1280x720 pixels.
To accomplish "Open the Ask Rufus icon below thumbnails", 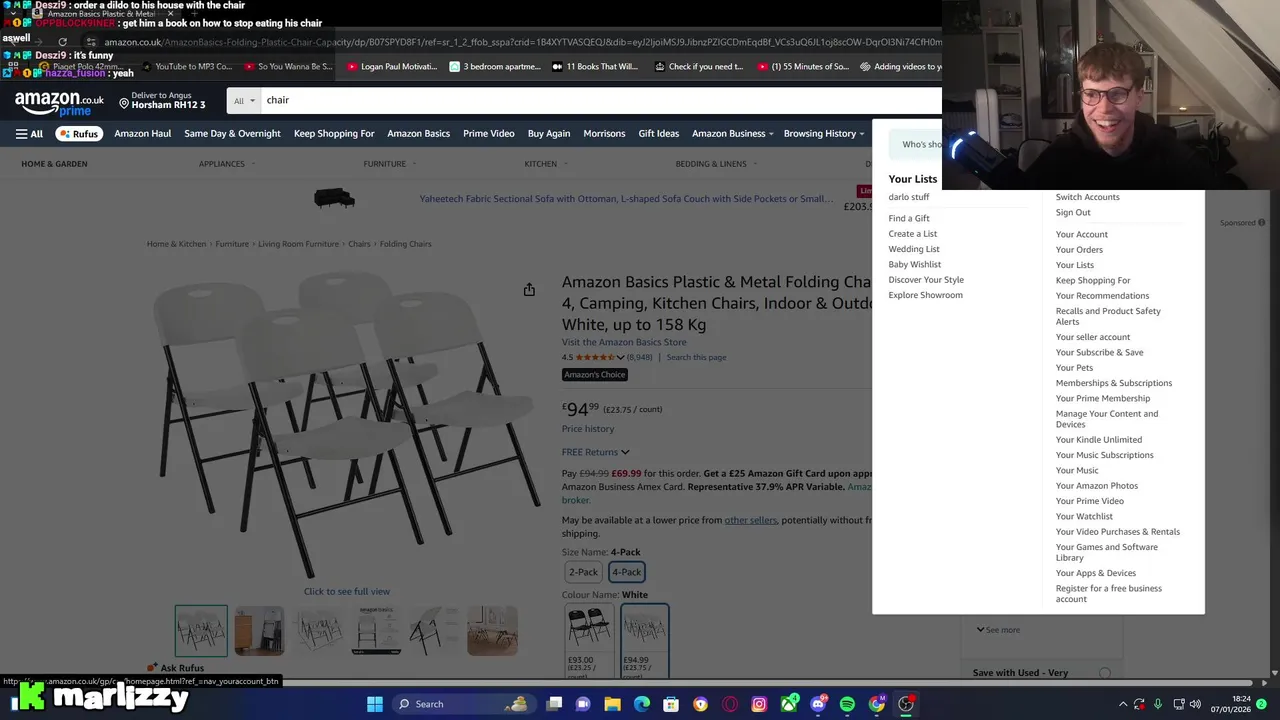I will [x=152, y=668].
